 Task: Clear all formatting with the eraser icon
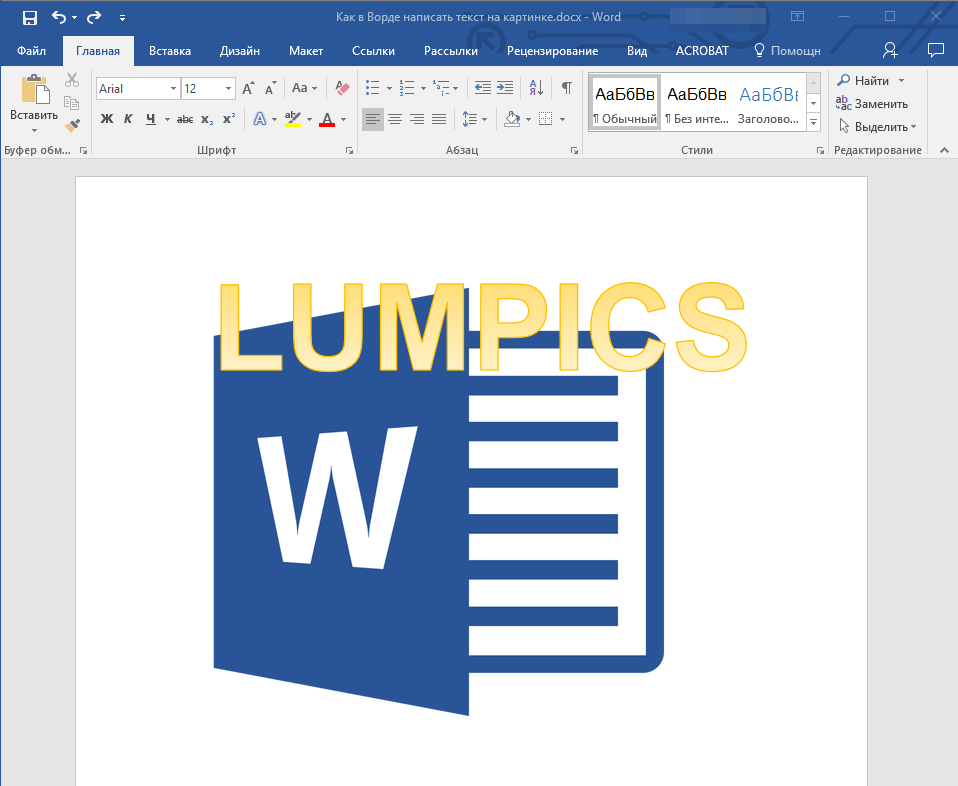coord(342,88)
